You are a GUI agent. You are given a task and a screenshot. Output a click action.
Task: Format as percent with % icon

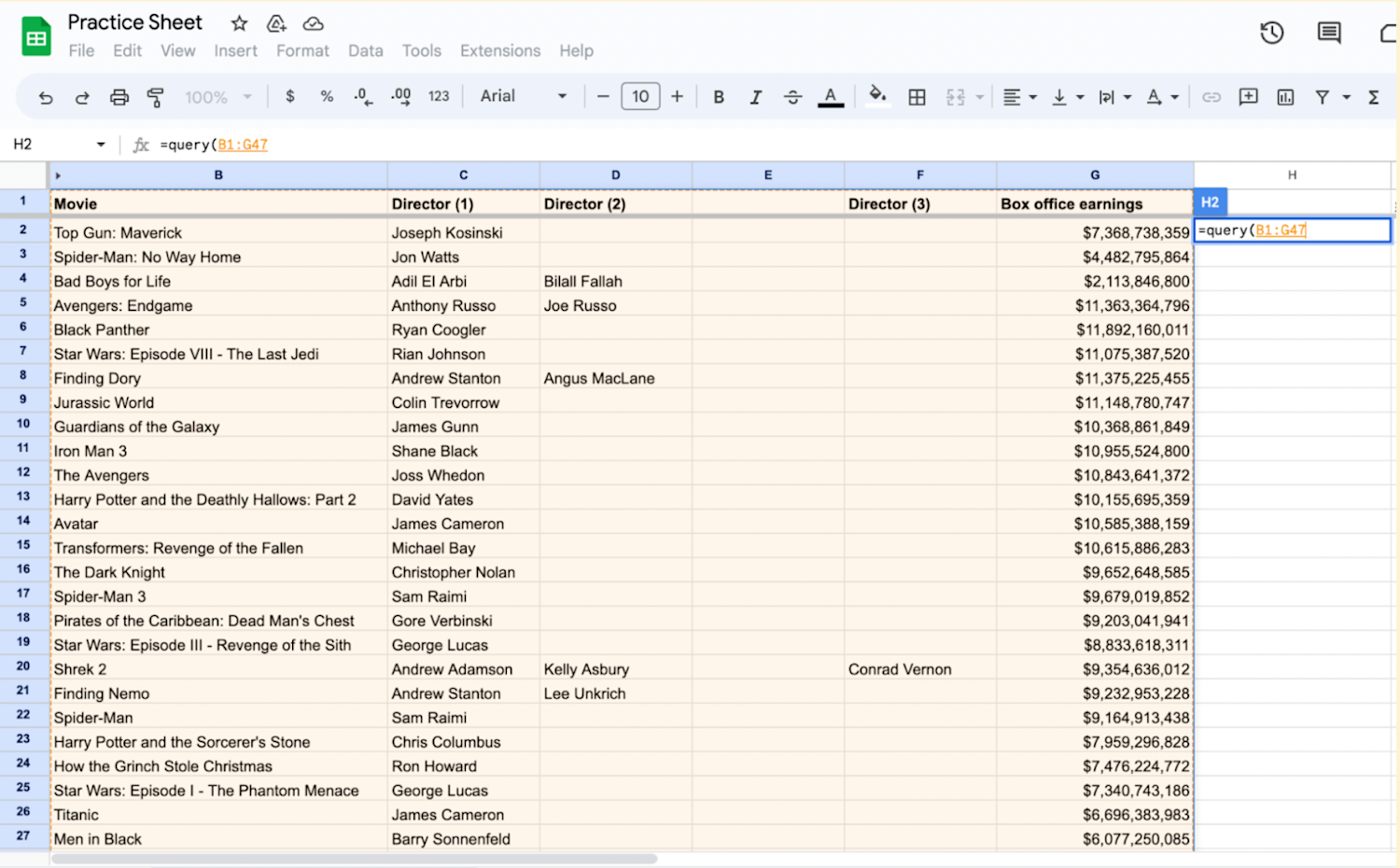(327, 96)
